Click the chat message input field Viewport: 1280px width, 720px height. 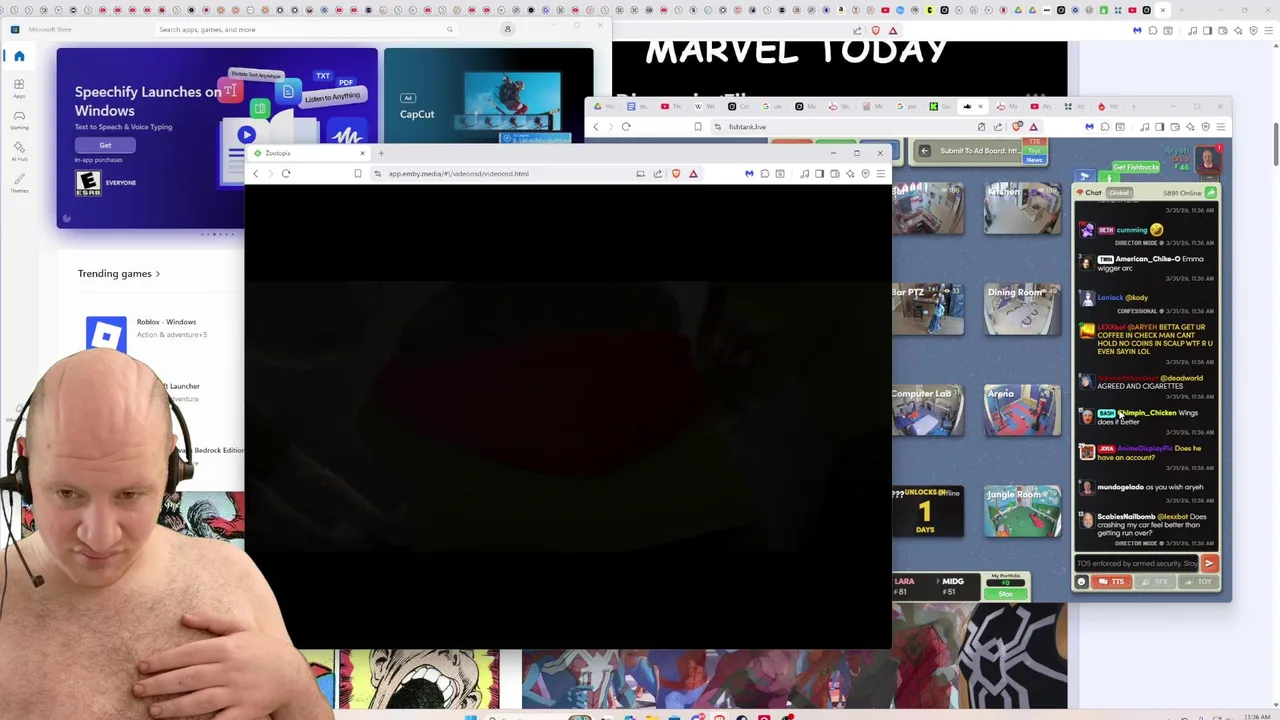pos(1136,564)
